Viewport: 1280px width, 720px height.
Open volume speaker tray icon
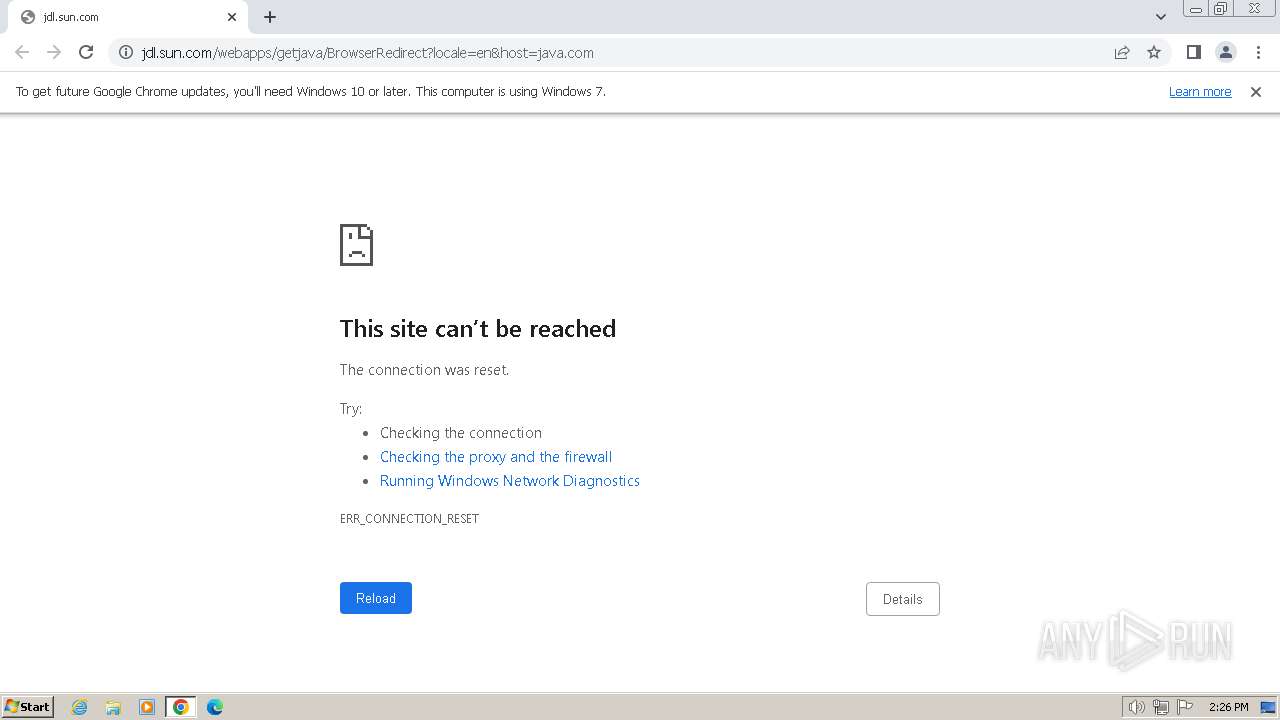point(1136,707)
